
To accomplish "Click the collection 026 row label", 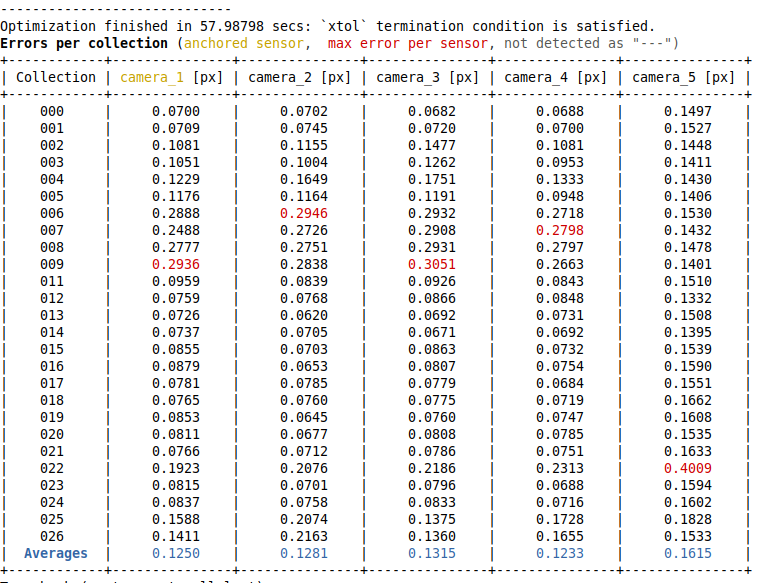I will 52,536.
